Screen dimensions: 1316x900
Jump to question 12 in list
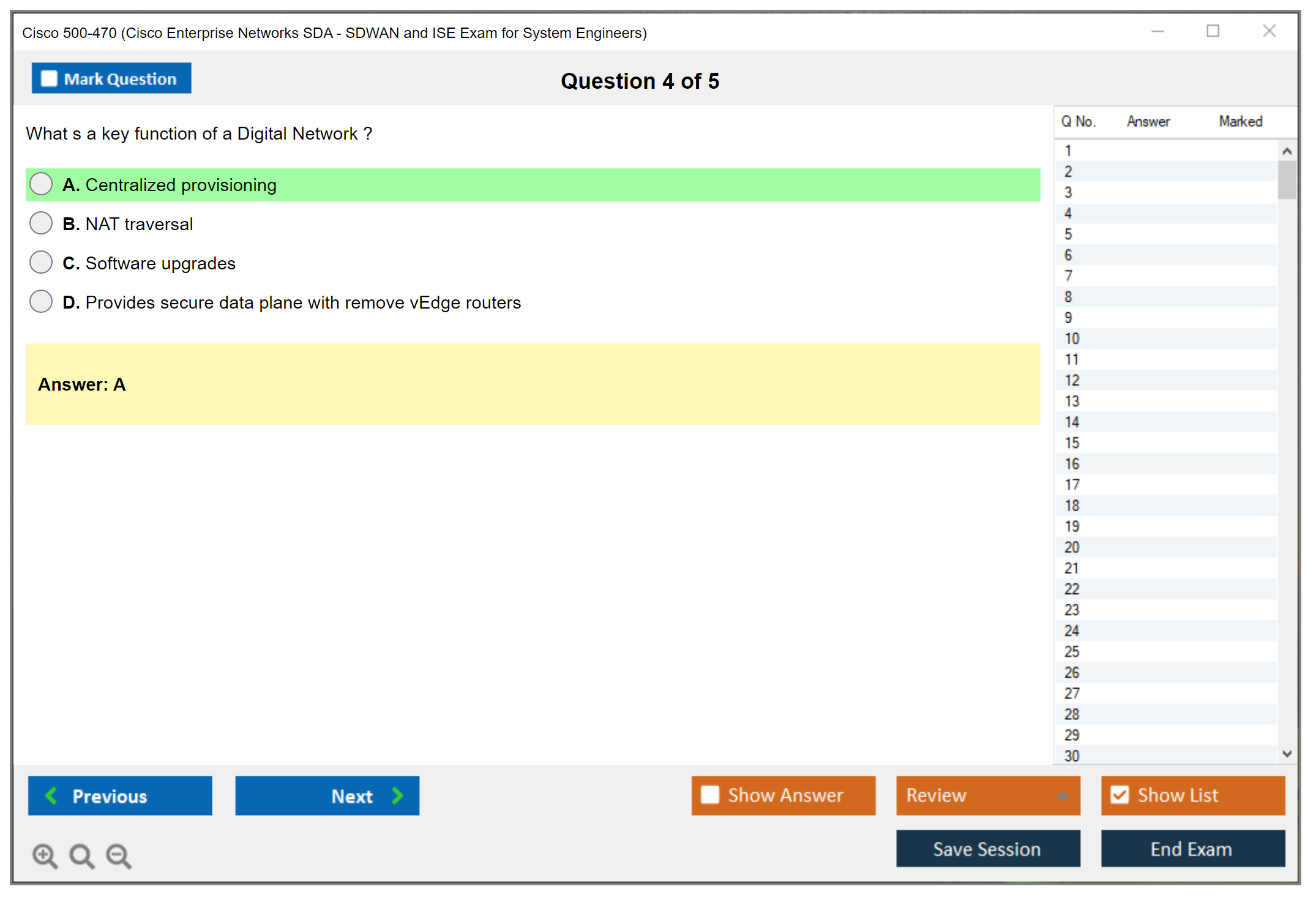pos(1072,380)
